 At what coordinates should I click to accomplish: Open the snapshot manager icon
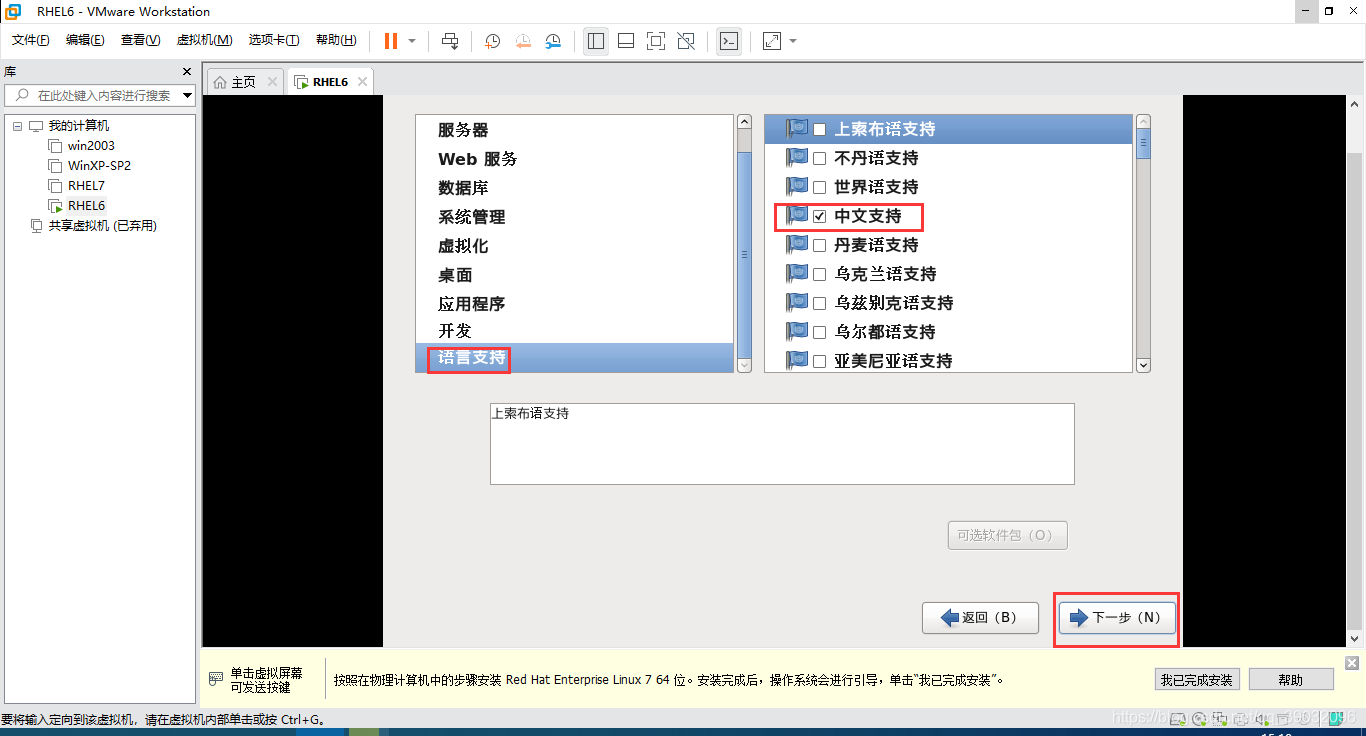coord(553,41)
